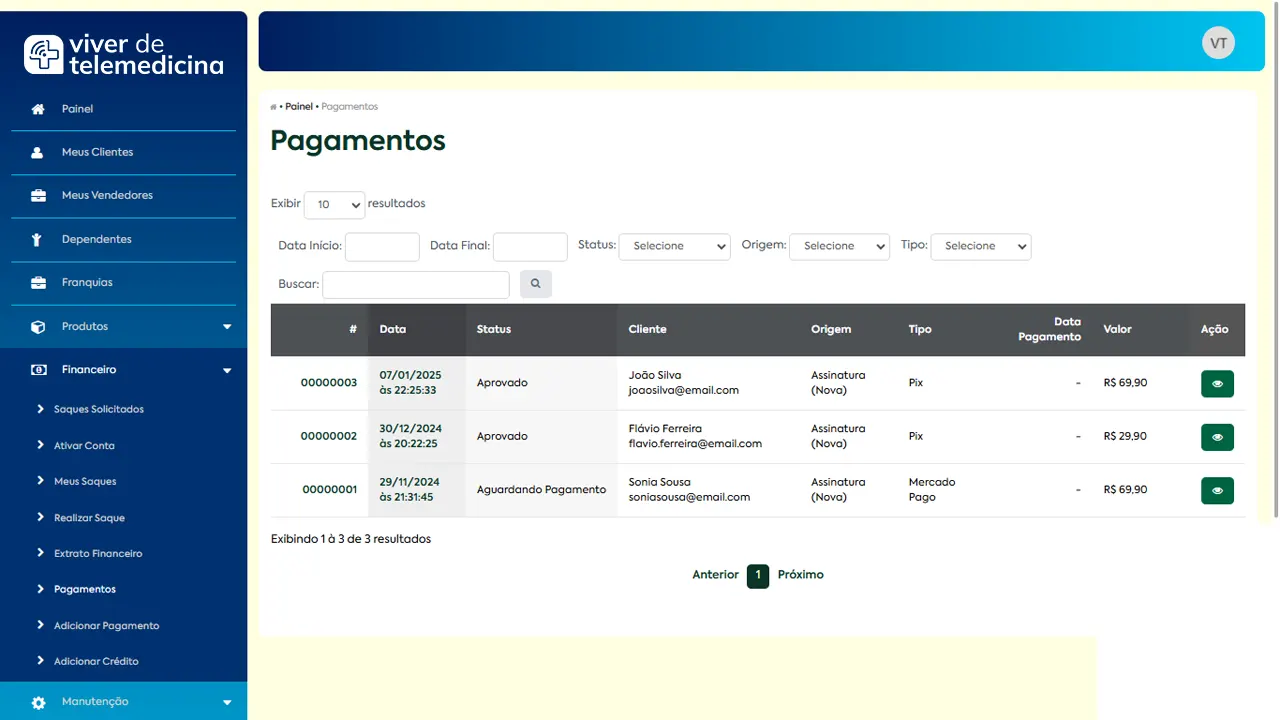Click the VT avatar circle in the header

click(x=1218, y=42)
